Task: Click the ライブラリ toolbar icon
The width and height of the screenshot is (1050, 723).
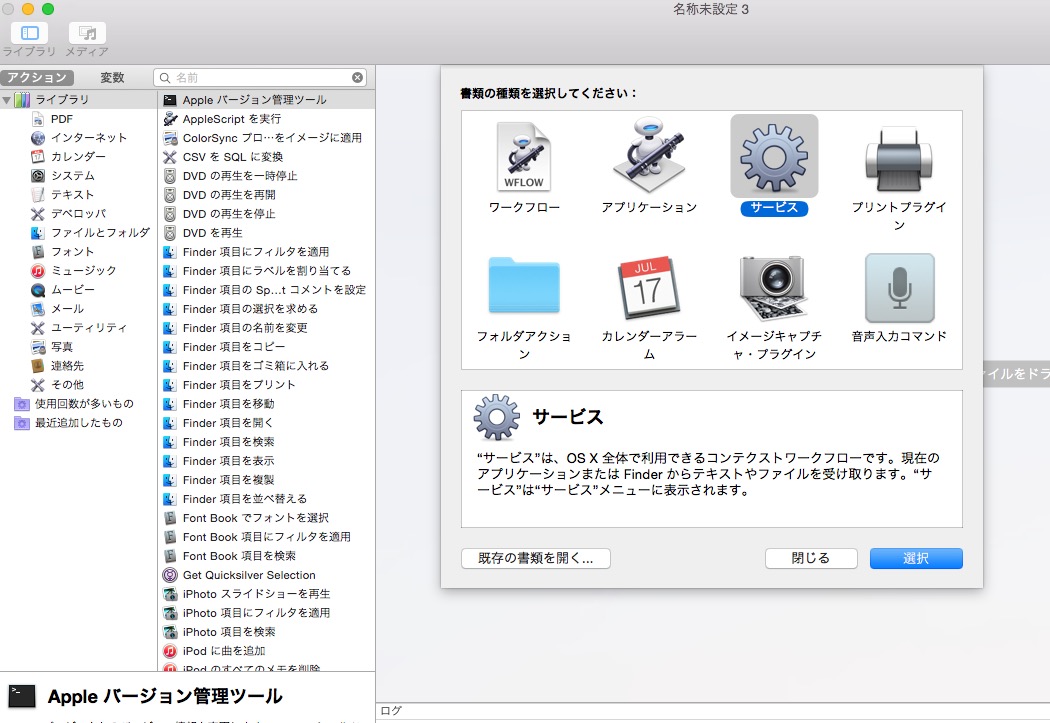Action: point(31,34)
